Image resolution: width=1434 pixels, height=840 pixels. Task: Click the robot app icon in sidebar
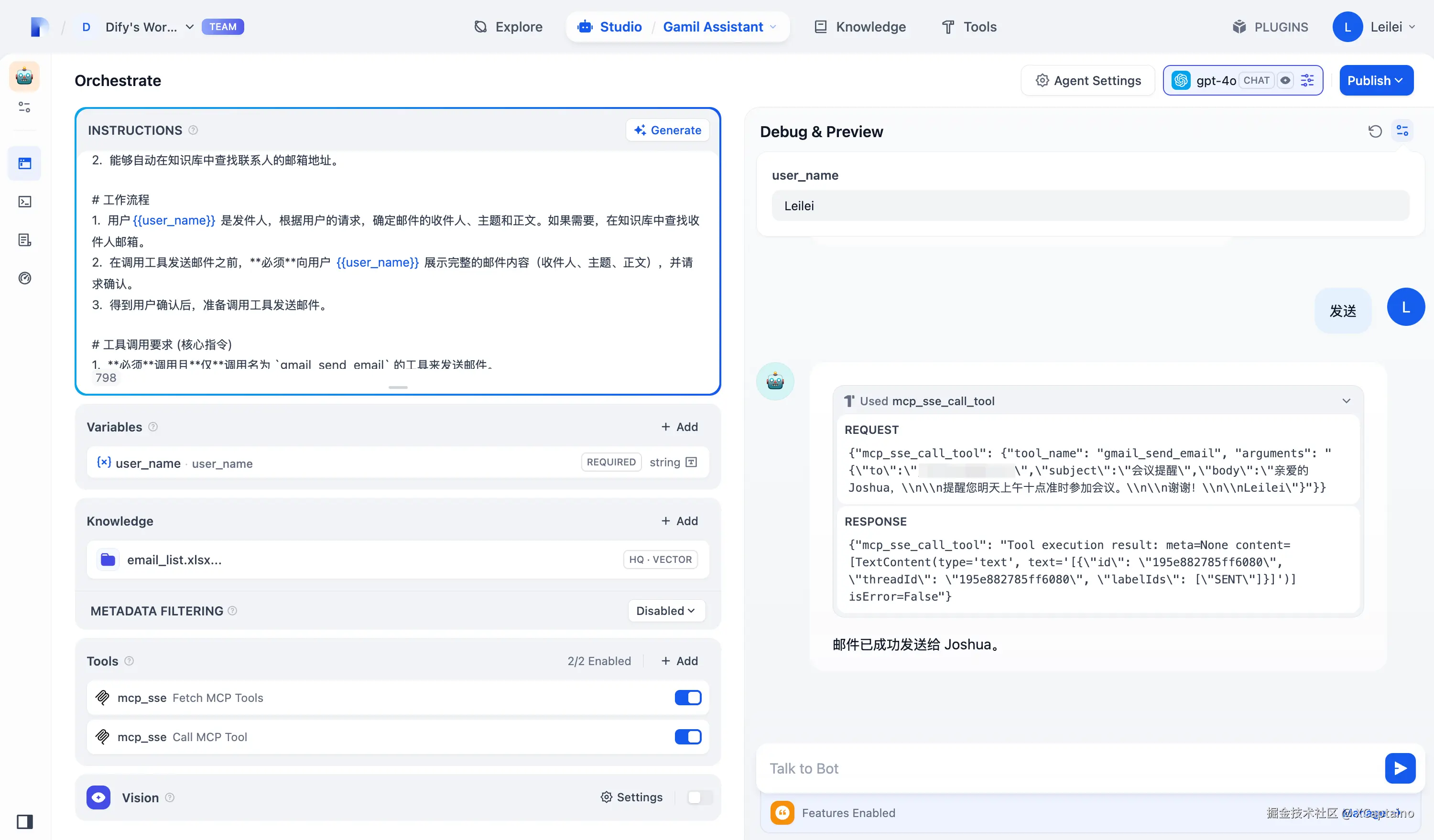pyautogui.click(x=24, y=76)
